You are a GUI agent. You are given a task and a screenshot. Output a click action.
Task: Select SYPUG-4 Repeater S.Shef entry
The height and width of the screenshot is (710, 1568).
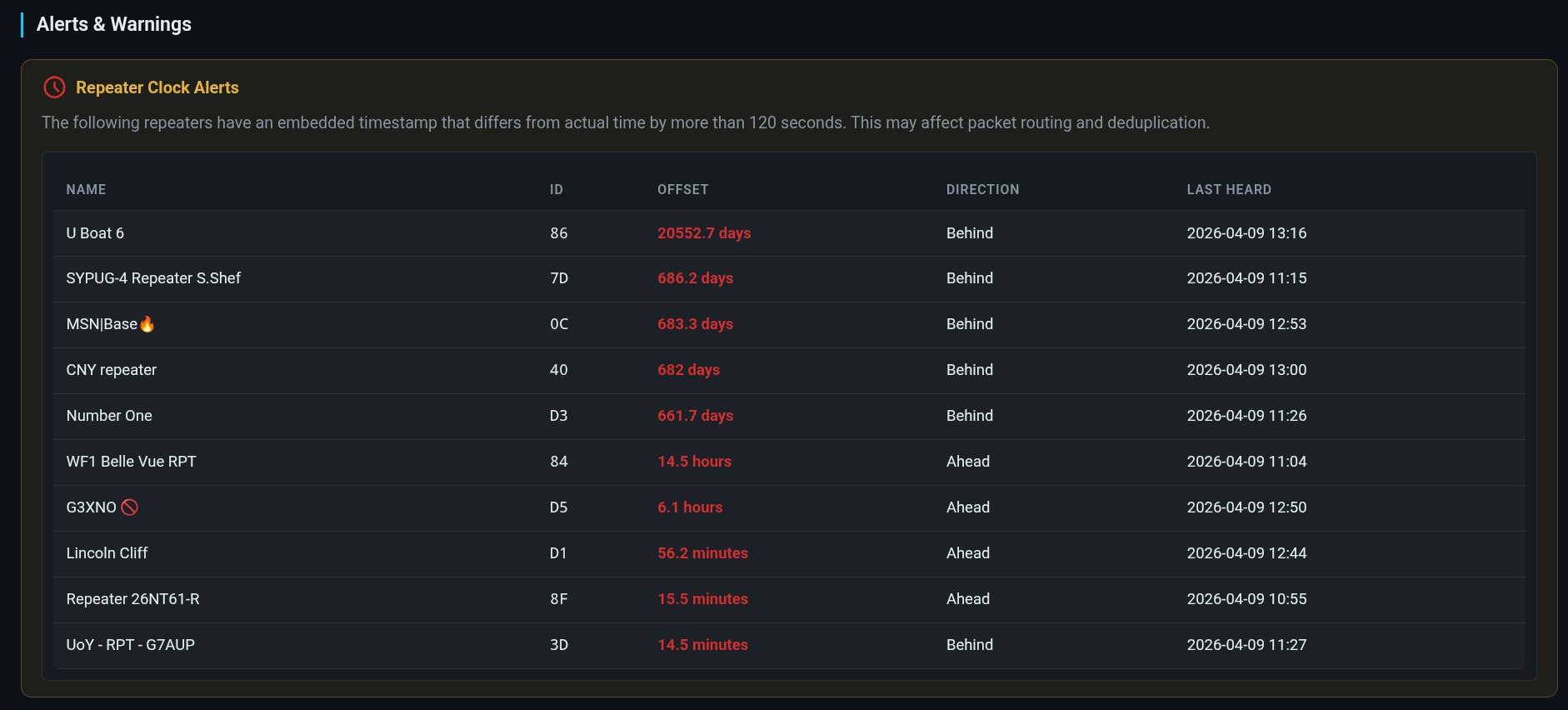[153, 278]
